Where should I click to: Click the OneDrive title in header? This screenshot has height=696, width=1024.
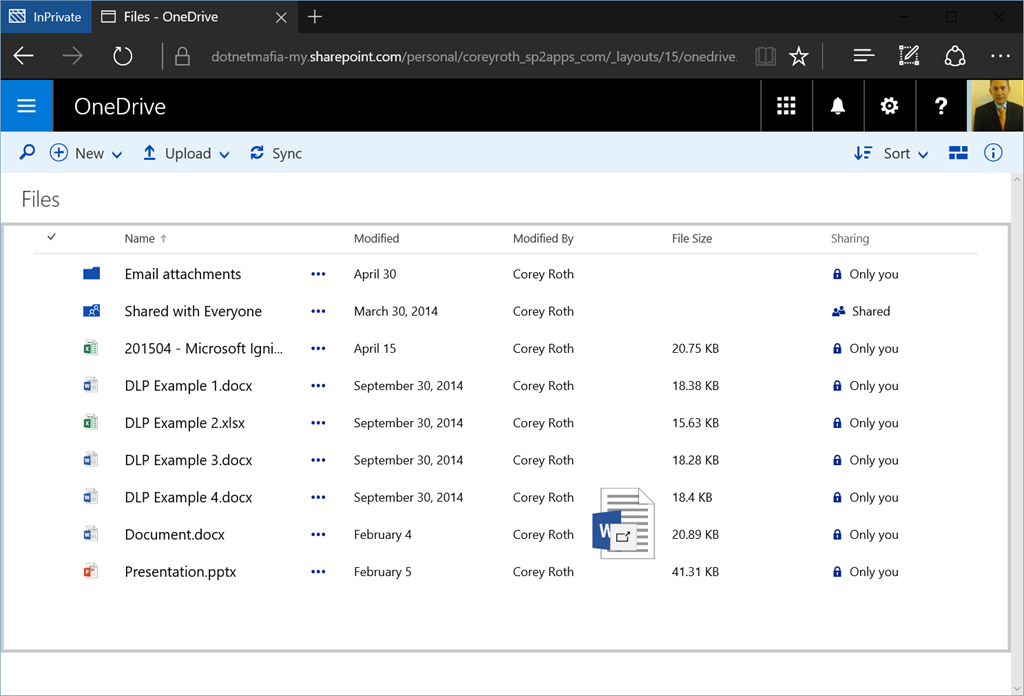[x=120, y=106]
